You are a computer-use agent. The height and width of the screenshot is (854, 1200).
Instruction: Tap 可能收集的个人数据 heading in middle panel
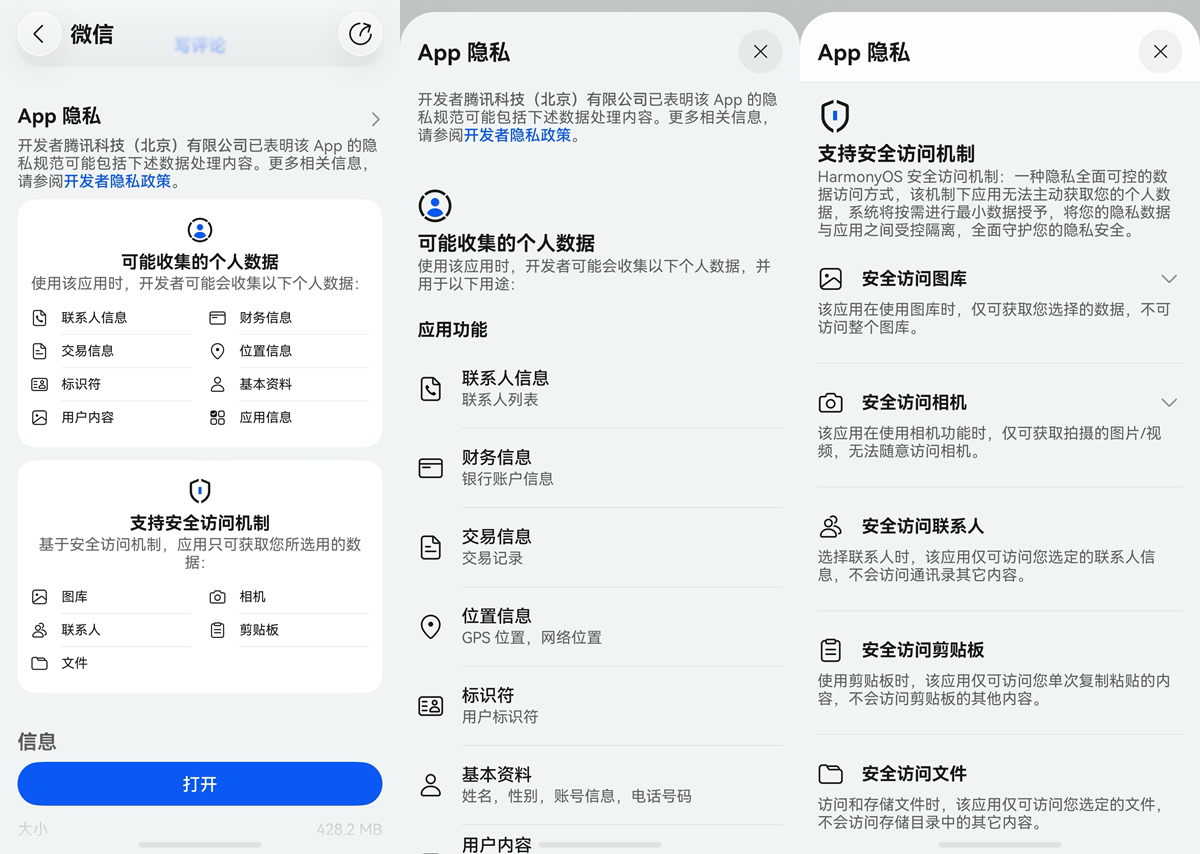(x=506, y=243)
